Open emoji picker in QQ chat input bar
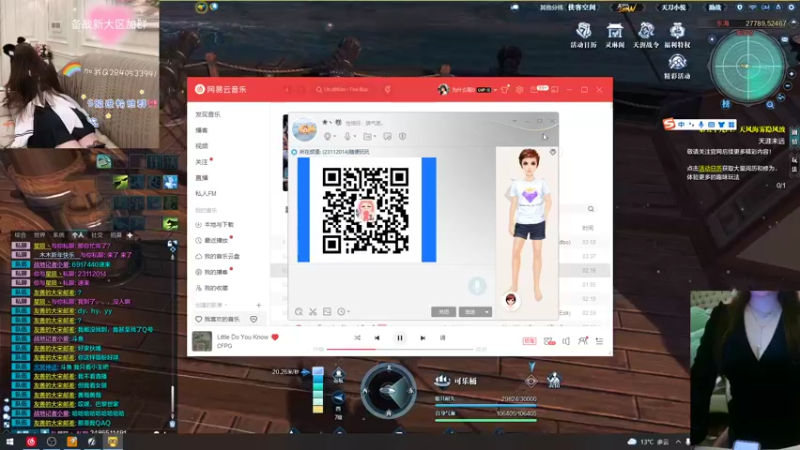 pos(298,312)
